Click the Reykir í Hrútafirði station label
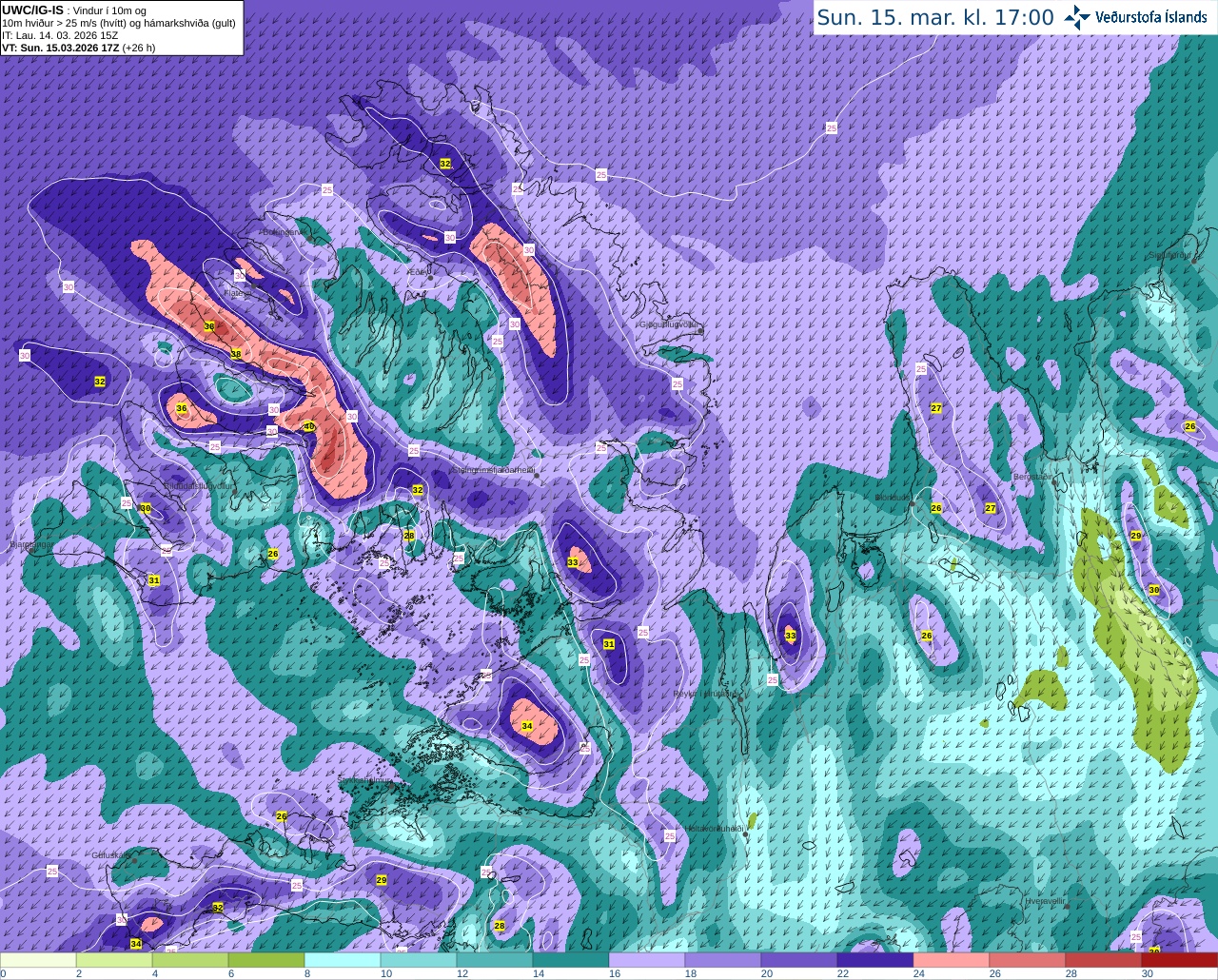Screen dimensions: 1218x980 tap(706, 694)
